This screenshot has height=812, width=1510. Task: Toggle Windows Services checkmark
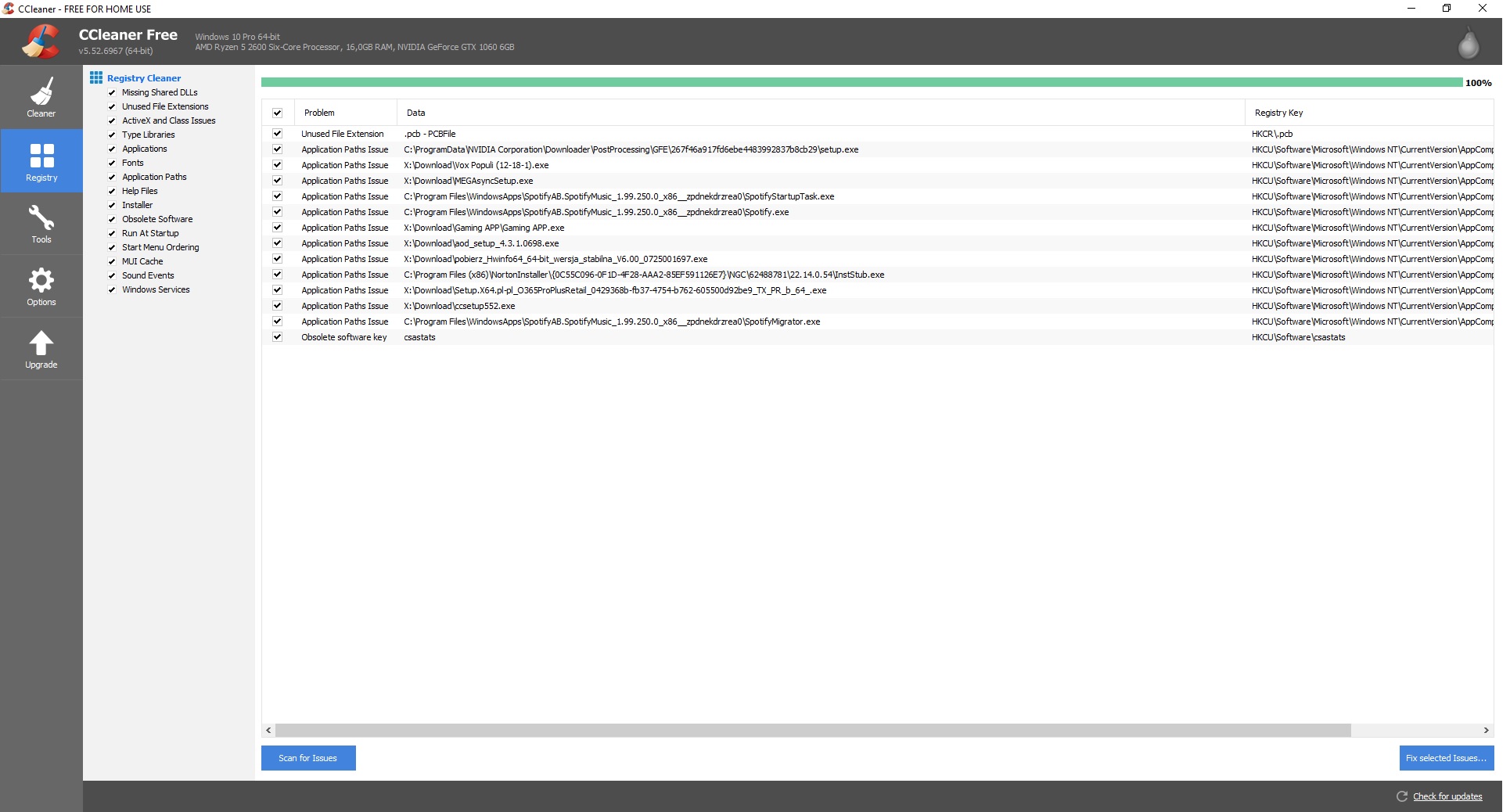point(112,290)
